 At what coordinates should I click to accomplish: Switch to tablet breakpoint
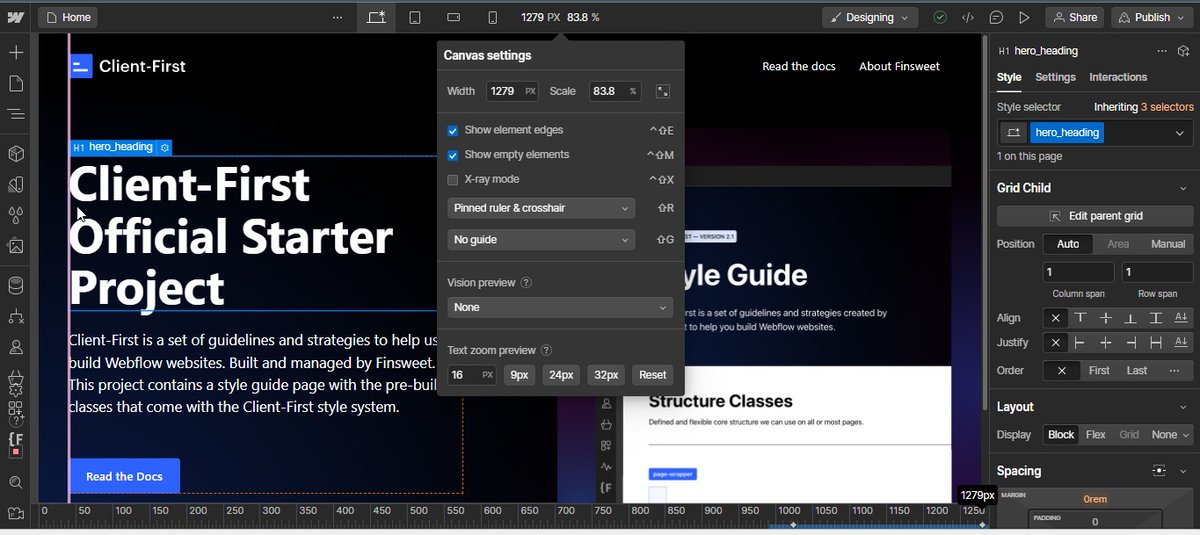click(x=415, y=17)
